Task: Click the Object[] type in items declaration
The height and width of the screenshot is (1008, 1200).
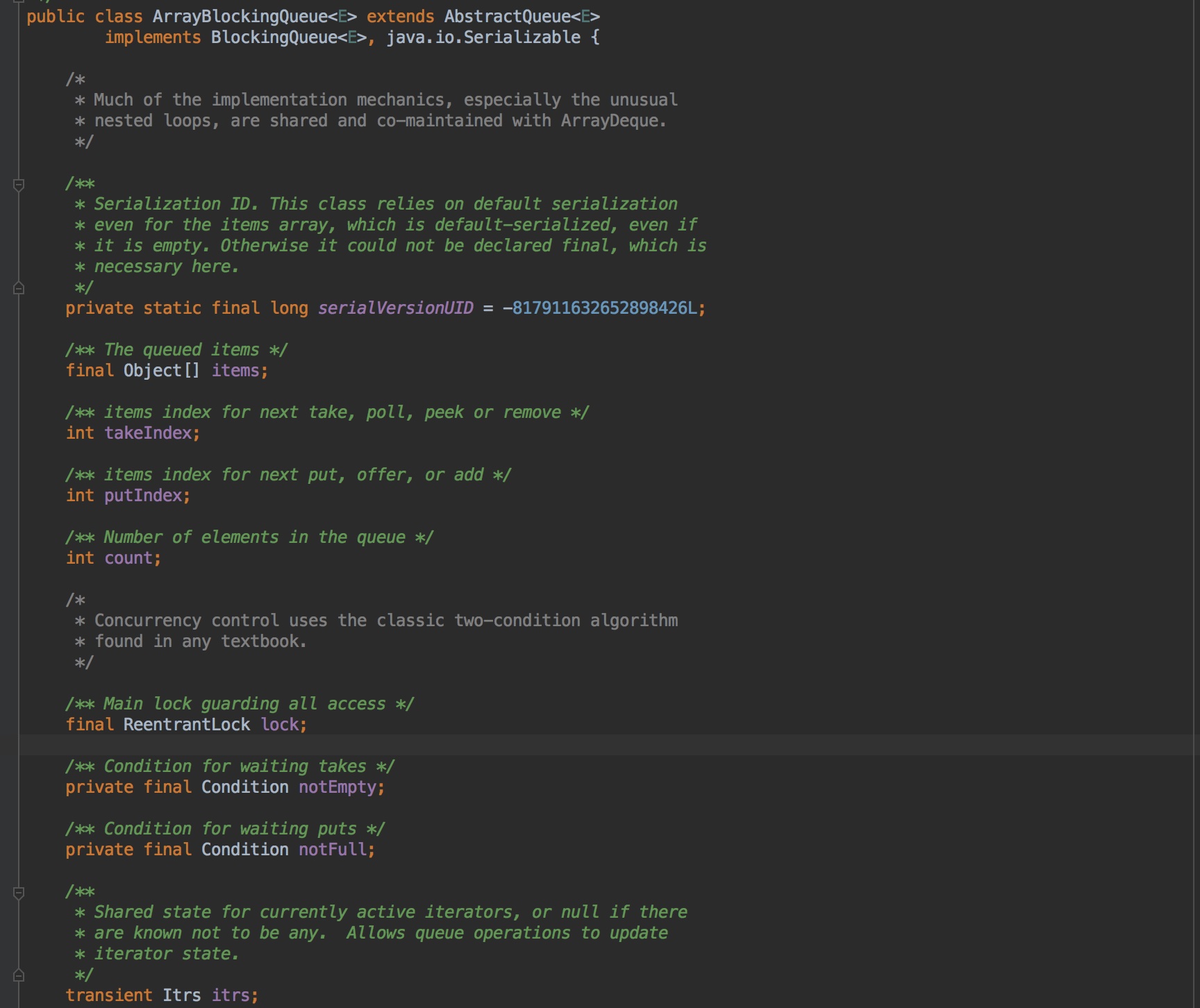Action: tap(162, 371)
